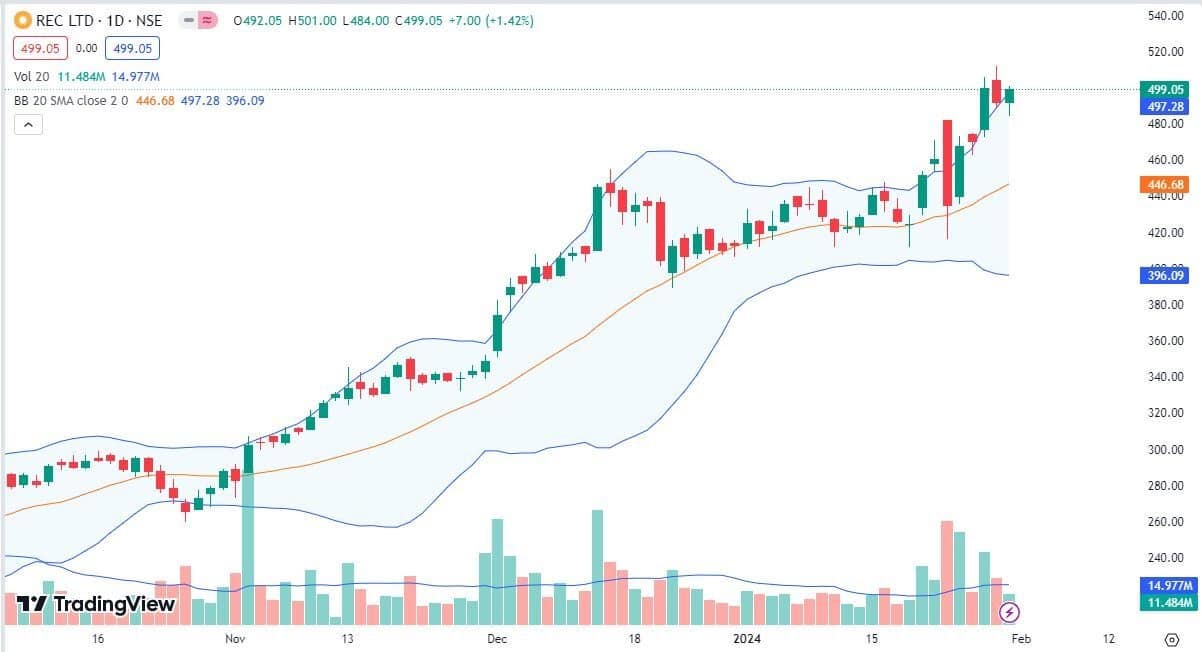Click the TradingView logo
Viewport: 1202px width, 652px height.
[x=96, y=604]
